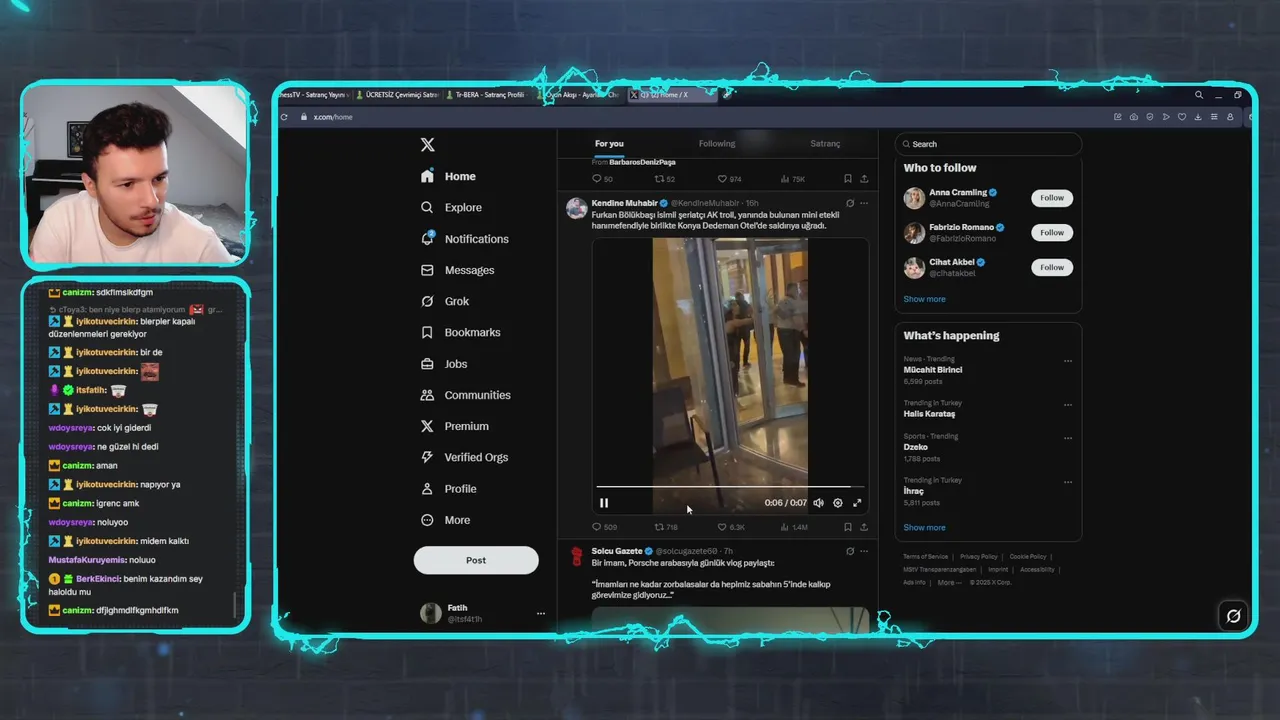Open Premium in the sidebar
This screenshot has height=720, width=1280.
[x=454, y=426]
